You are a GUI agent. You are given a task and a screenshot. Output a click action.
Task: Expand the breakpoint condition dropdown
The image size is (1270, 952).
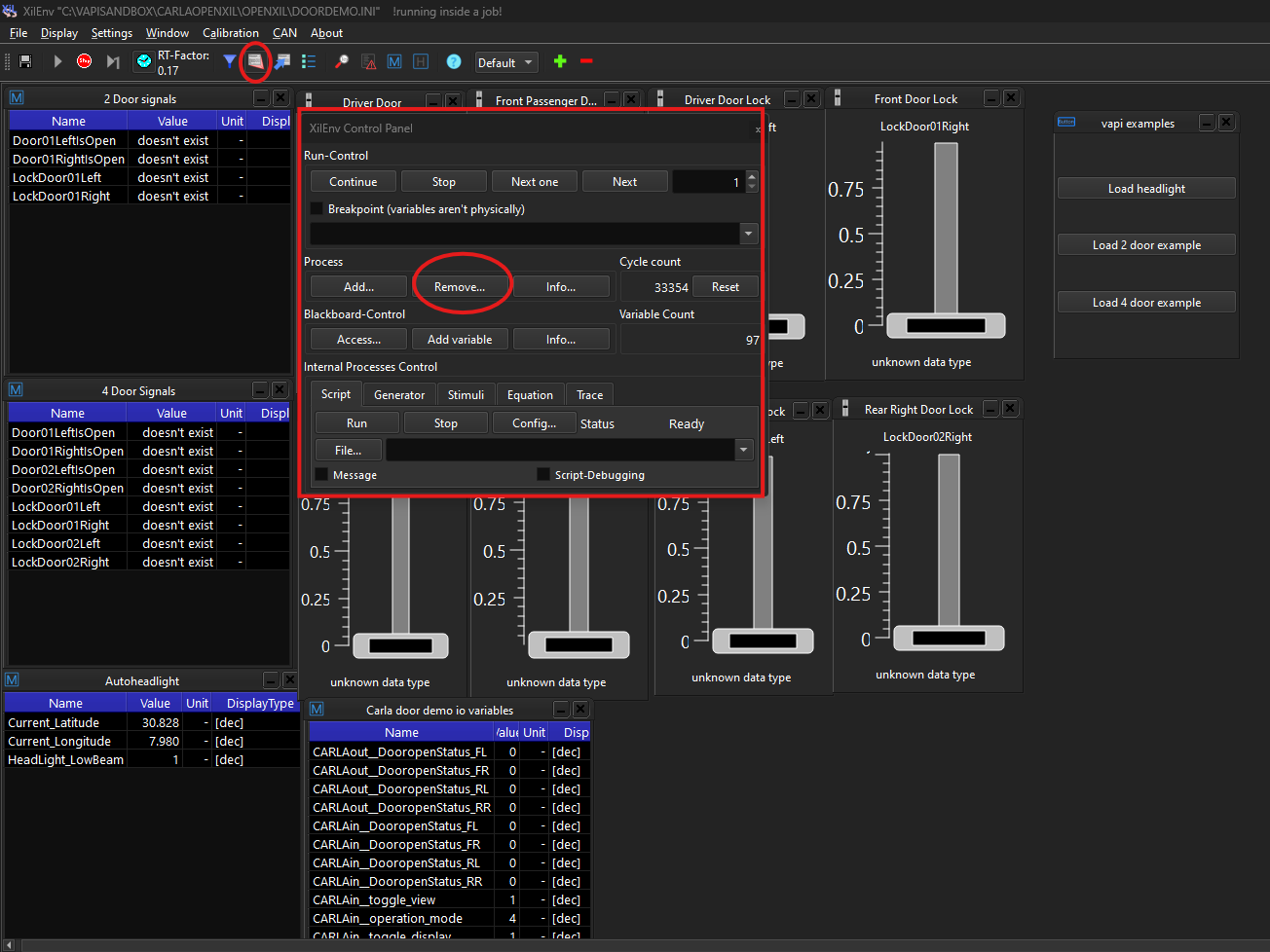748,234
